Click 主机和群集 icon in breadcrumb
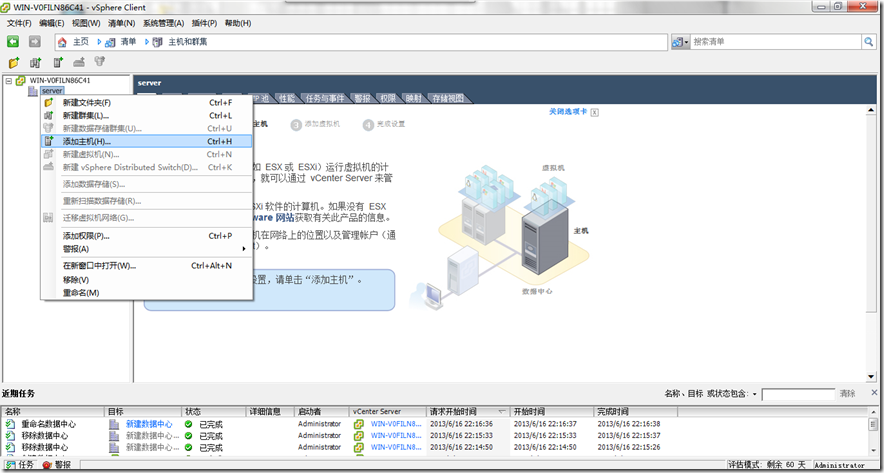Screen dimensions: 884x473 157,42
